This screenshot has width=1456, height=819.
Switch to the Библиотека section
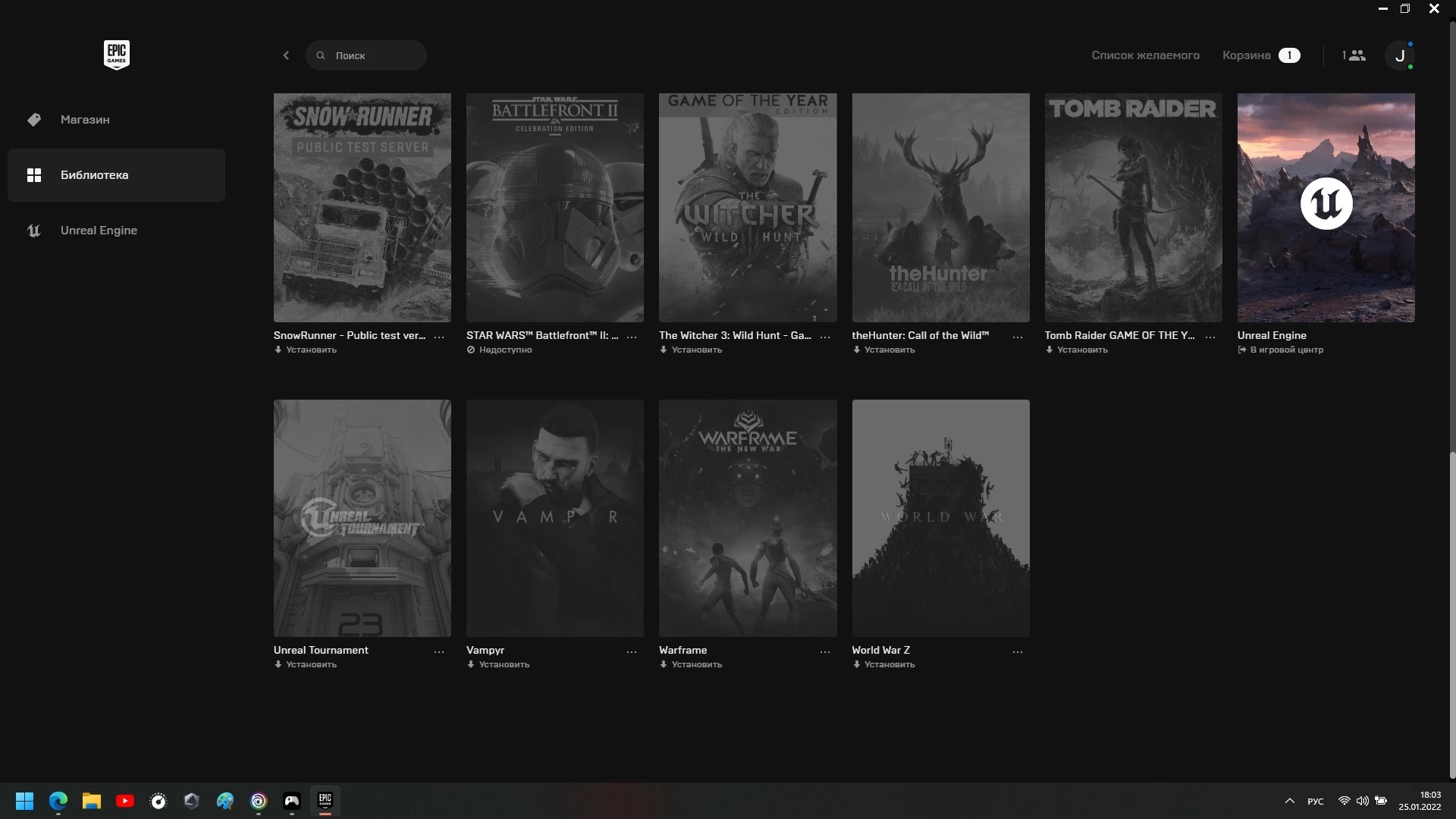[94, 175]
